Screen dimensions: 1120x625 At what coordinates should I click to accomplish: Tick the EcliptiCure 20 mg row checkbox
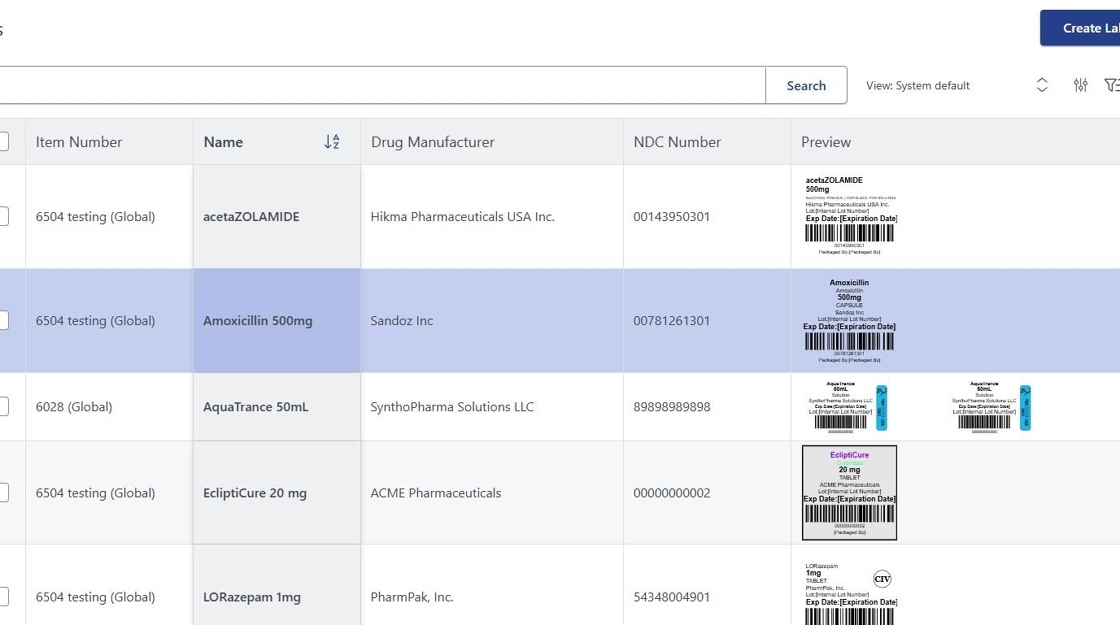[x=3, y=492]
